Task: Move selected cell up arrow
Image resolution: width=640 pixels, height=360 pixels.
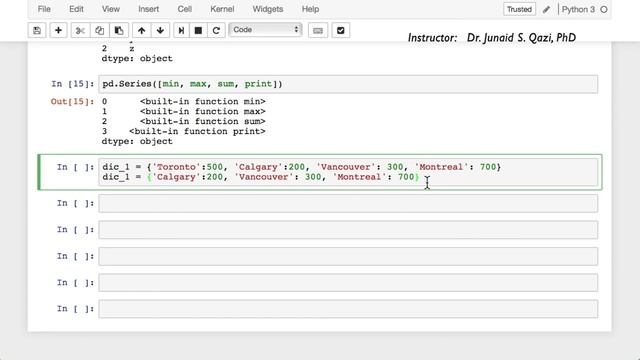Action: pyautogui.click(x=142, y=30)
